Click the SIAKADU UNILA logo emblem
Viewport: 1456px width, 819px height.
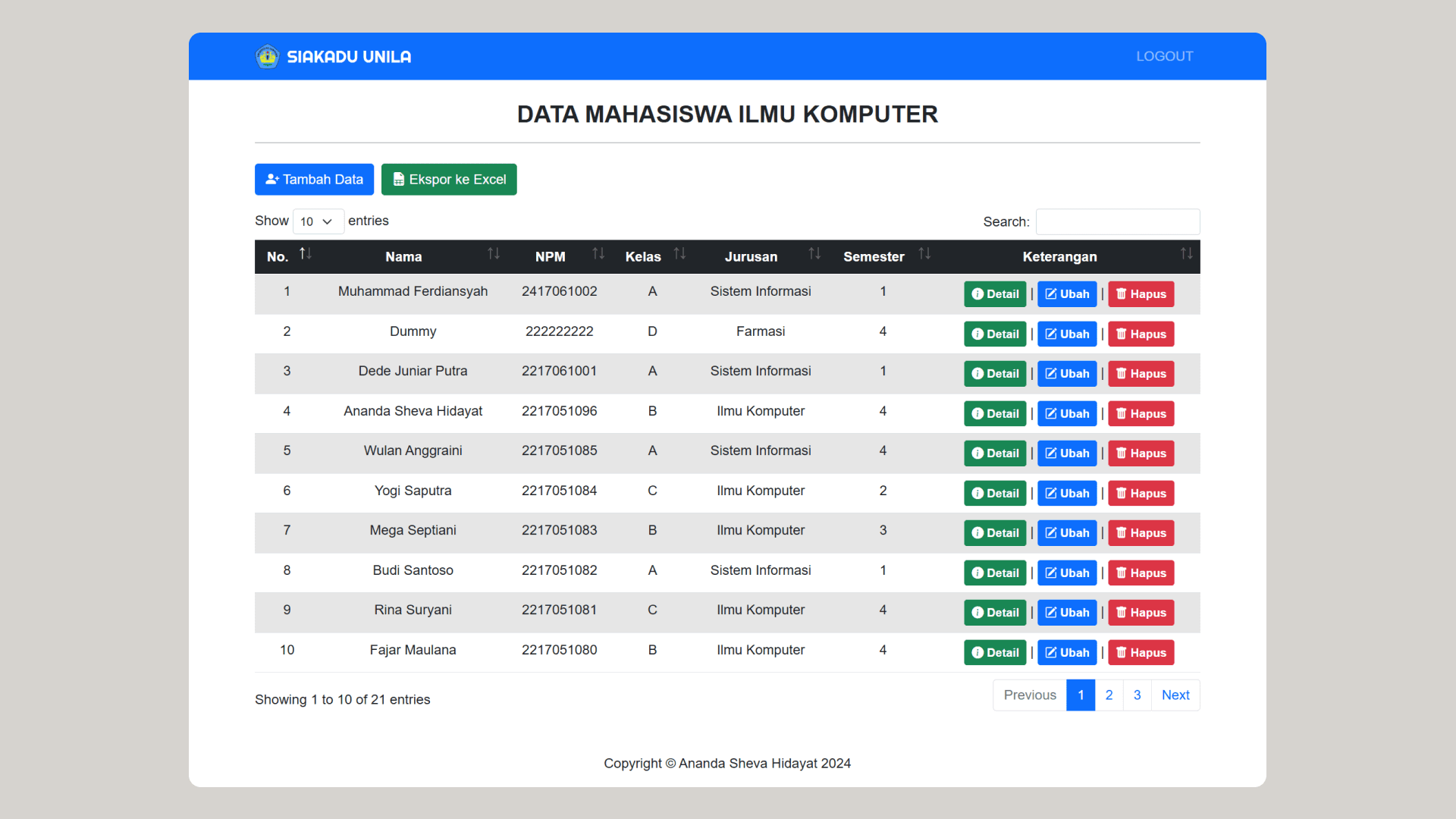(x=267, y=56)
